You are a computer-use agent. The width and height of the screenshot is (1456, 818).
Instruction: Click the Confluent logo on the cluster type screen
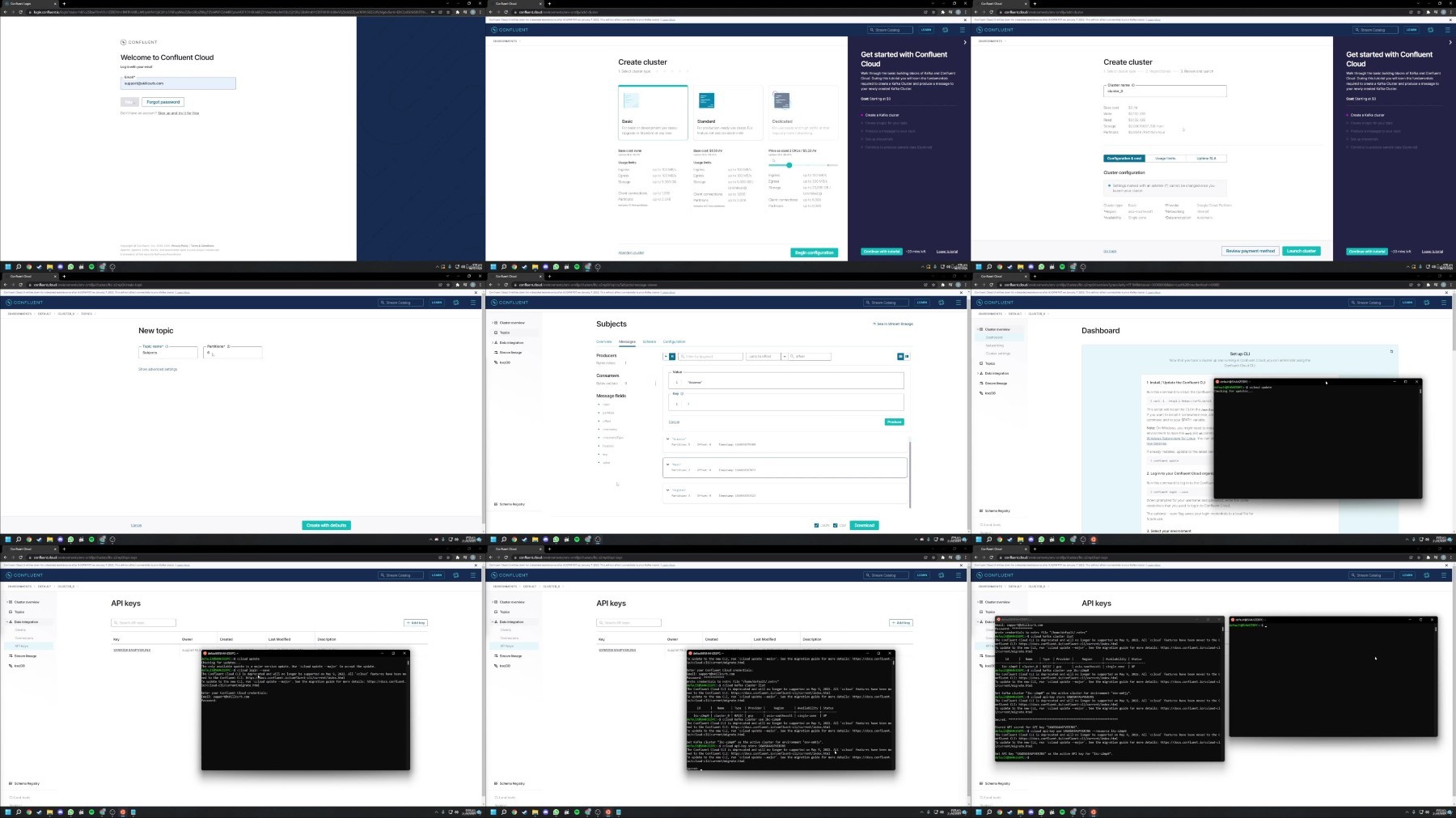pyautogui.click(x=510, y=30)
